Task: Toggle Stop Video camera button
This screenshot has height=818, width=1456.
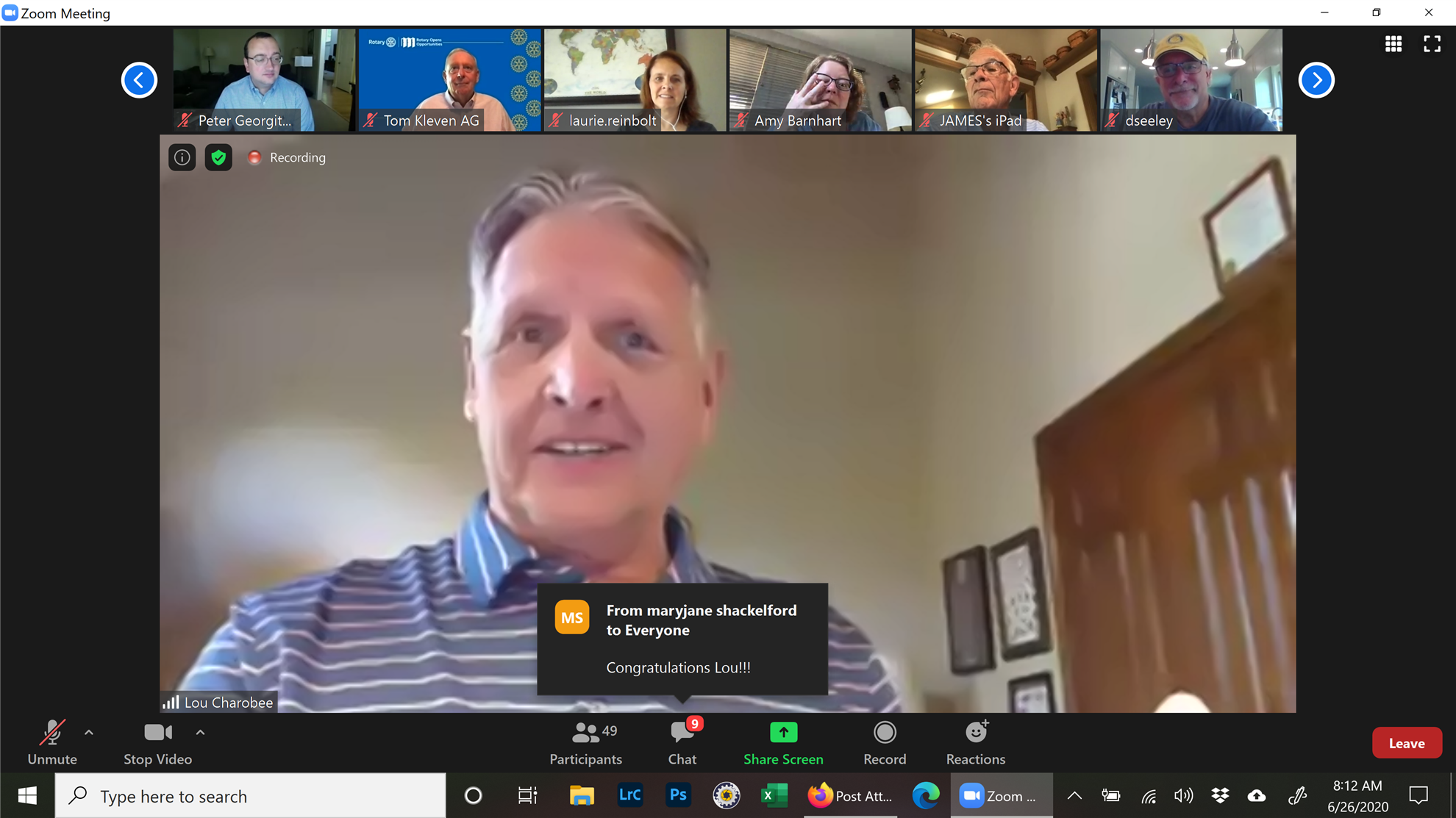Action: tap(157, 742)
